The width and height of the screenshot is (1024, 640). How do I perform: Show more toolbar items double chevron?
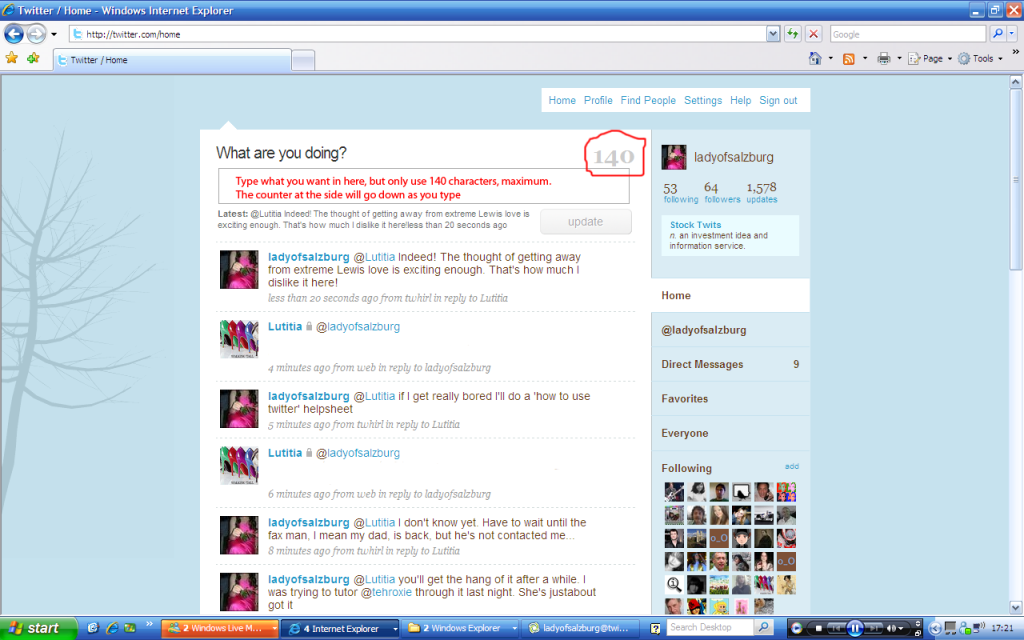pos(1016,52)
